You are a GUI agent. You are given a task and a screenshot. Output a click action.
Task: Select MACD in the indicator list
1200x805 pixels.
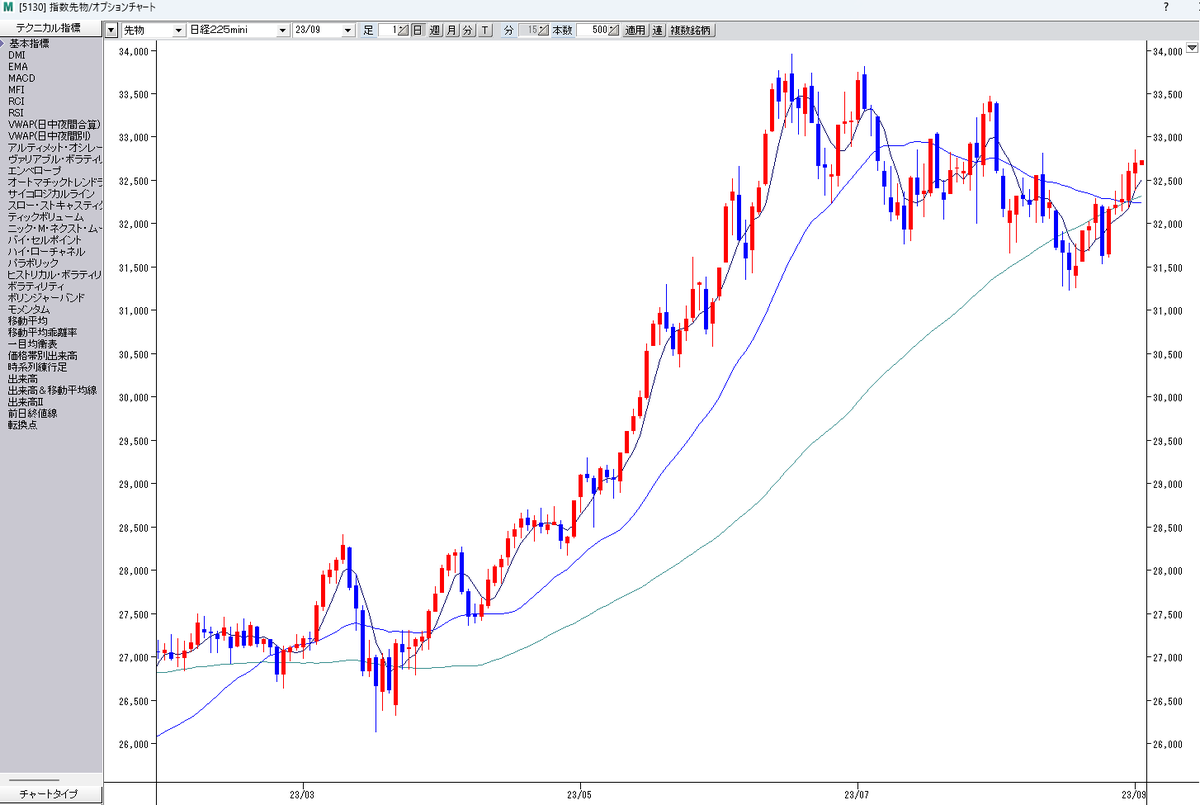pos(21,78)
